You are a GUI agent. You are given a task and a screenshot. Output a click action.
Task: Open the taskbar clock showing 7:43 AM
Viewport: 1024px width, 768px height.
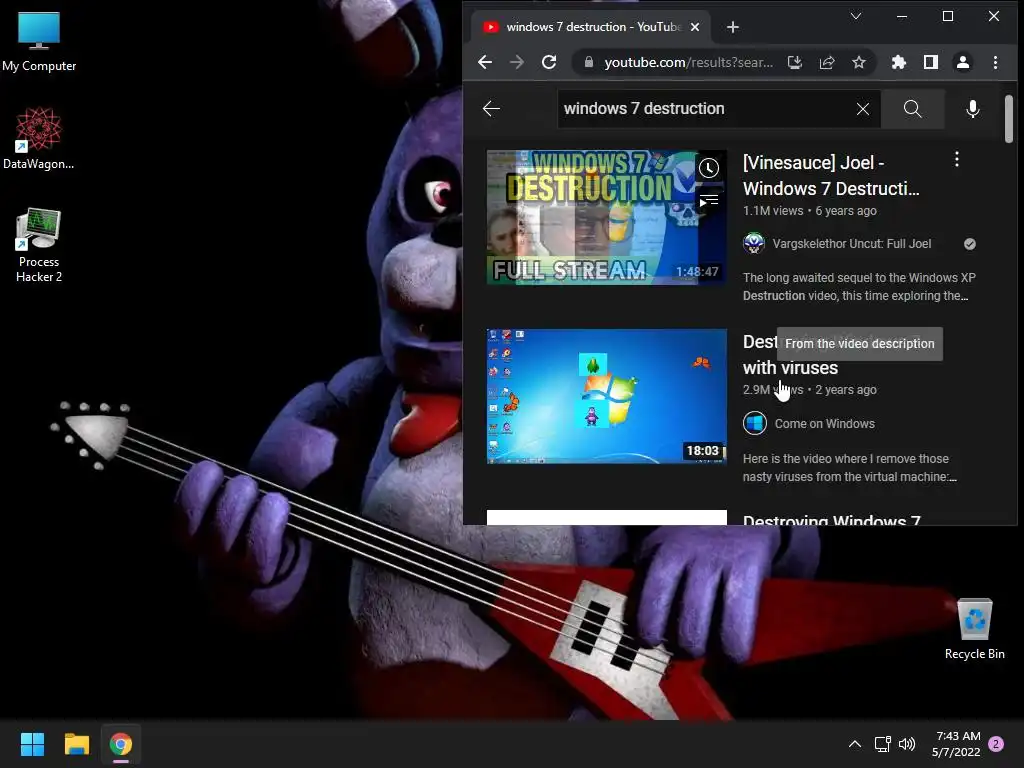pos(957,744)
